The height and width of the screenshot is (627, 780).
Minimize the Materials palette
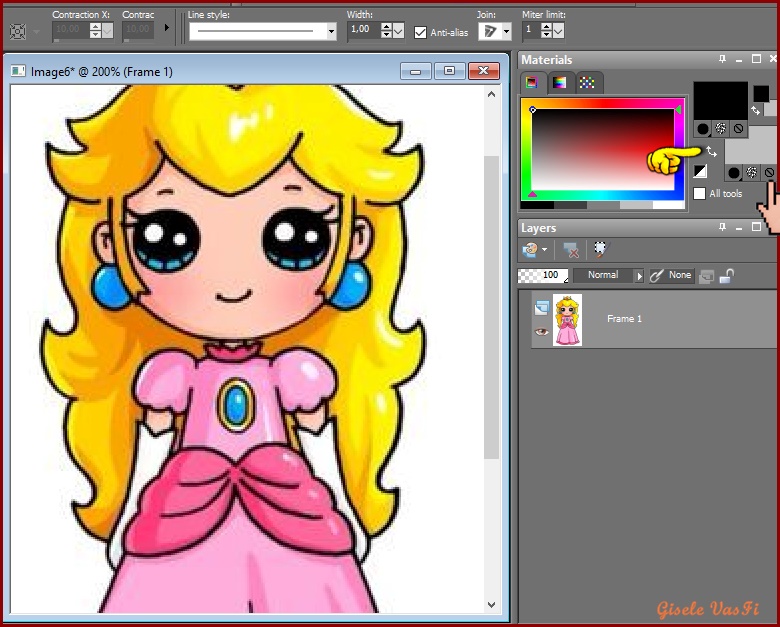739,60
